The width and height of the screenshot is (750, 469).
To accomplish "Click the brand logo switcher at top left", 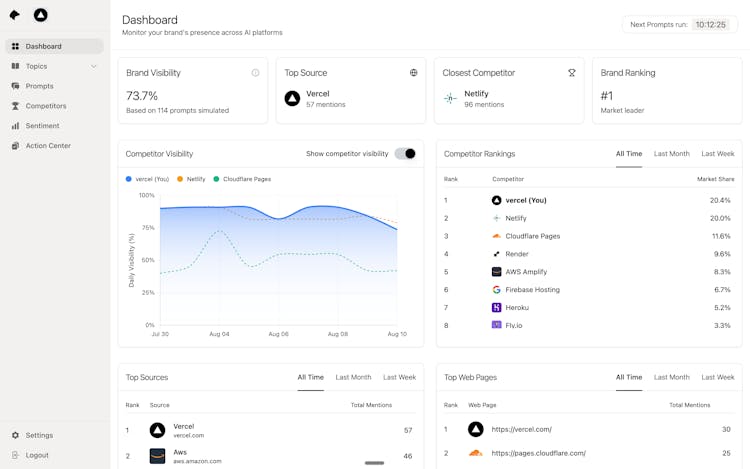I will (x=40, y=15).
